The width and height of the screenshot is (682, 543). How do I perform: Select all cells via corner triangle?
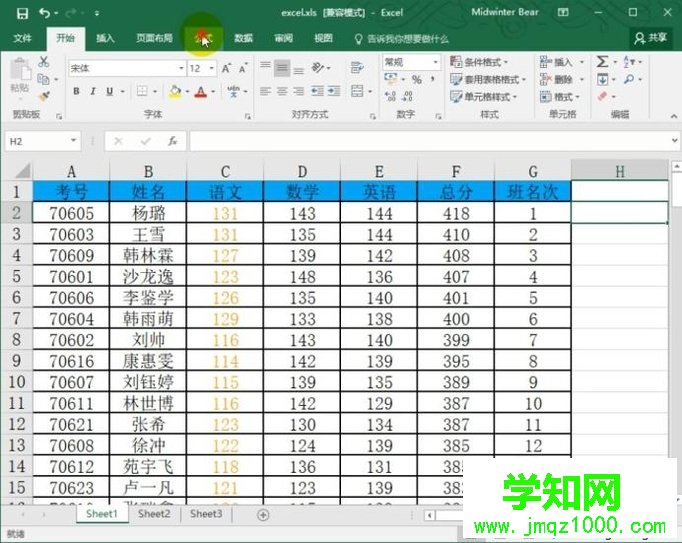click(22, 171)
